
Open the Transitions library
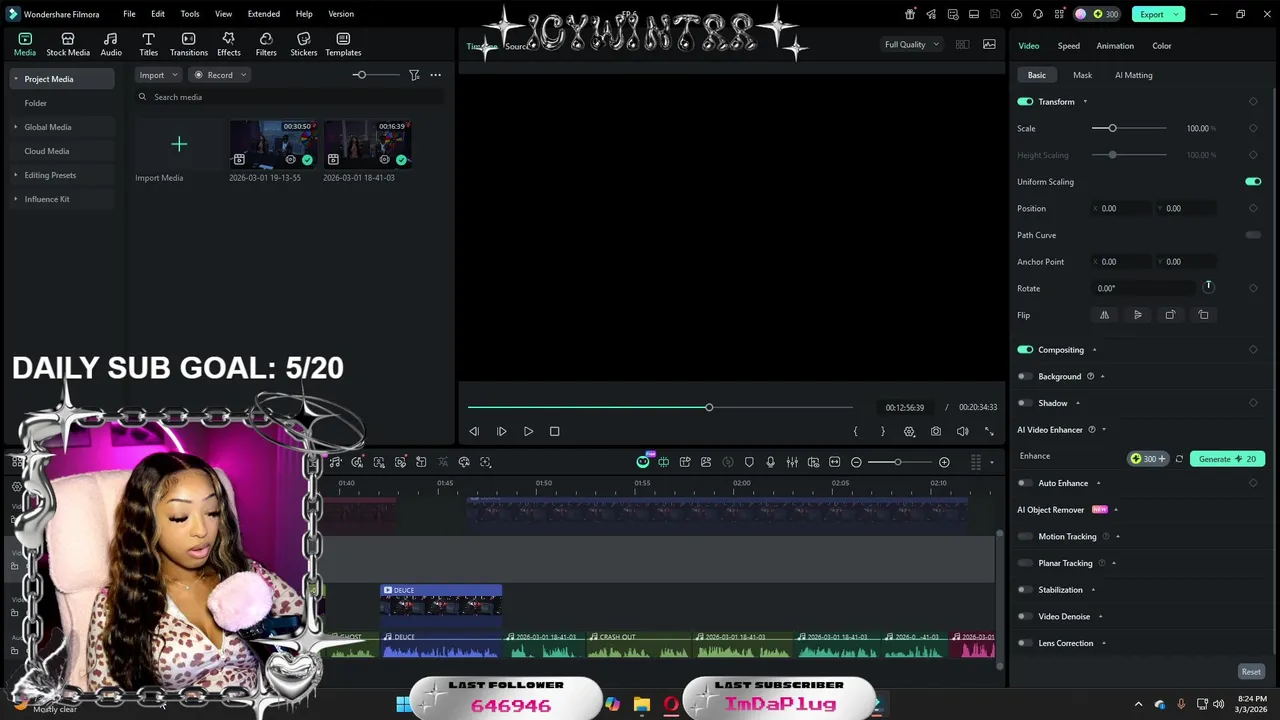pos(188,45)
